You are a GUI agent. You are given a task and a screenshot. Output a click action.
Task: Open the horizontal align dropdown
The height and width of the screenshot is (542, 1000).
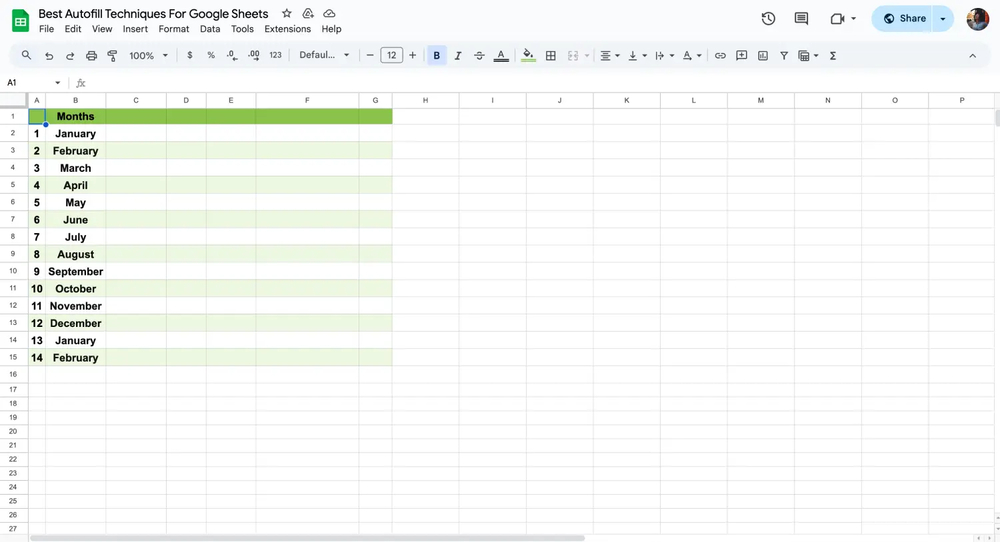tap(609, 56)
